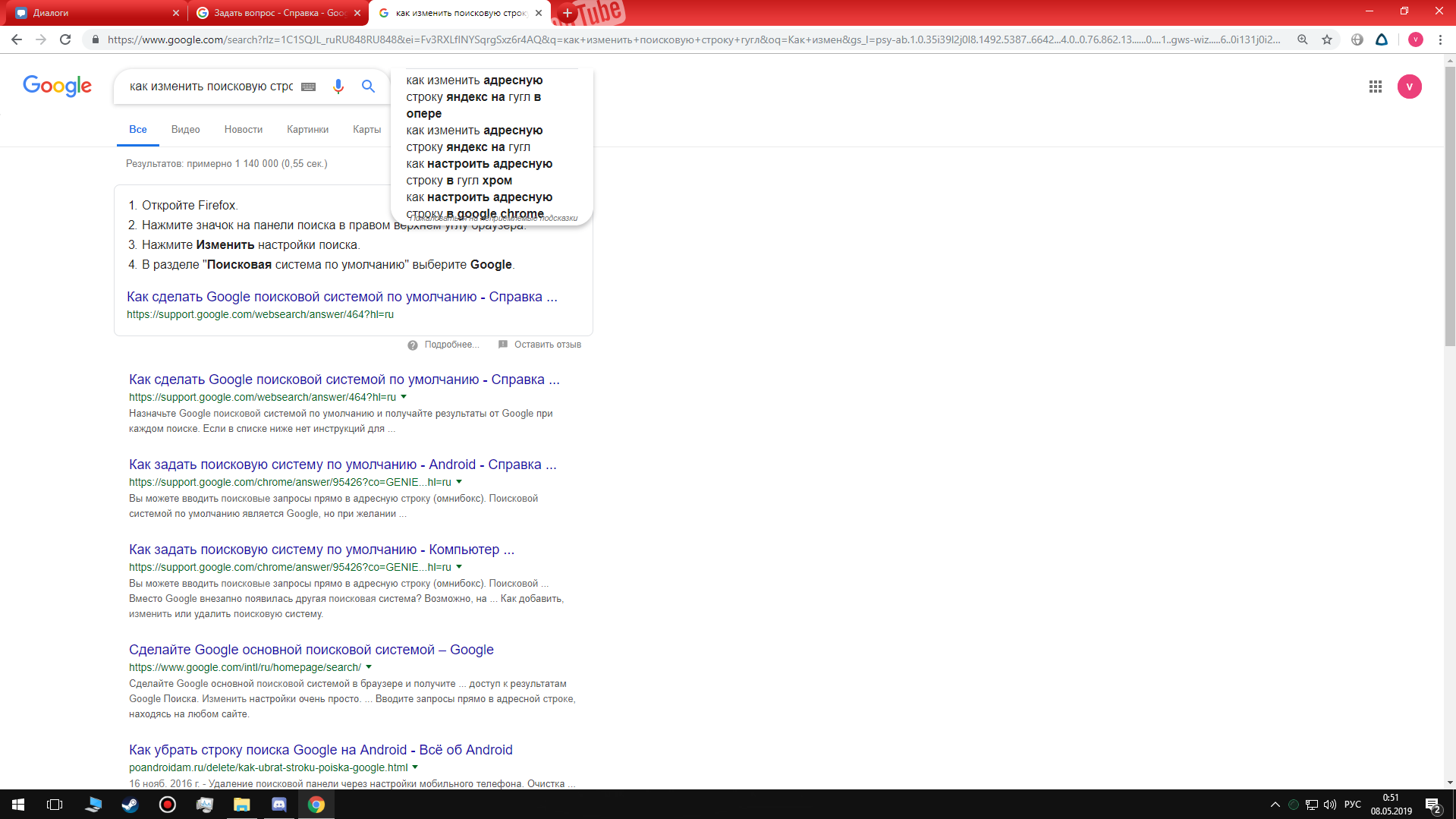Click the Google search query field
1456x819 pixels.
211,87
